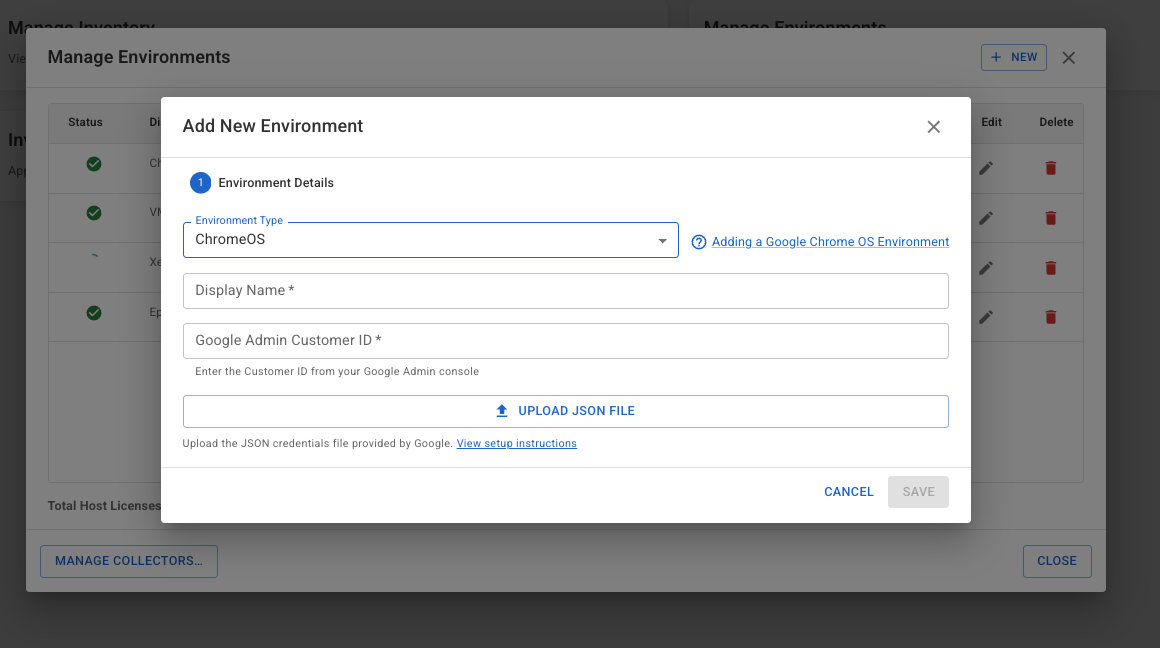The width and height of the screenshot is (1160, 648).
Task: Click the first row green status checkmark
Action: 94,164
